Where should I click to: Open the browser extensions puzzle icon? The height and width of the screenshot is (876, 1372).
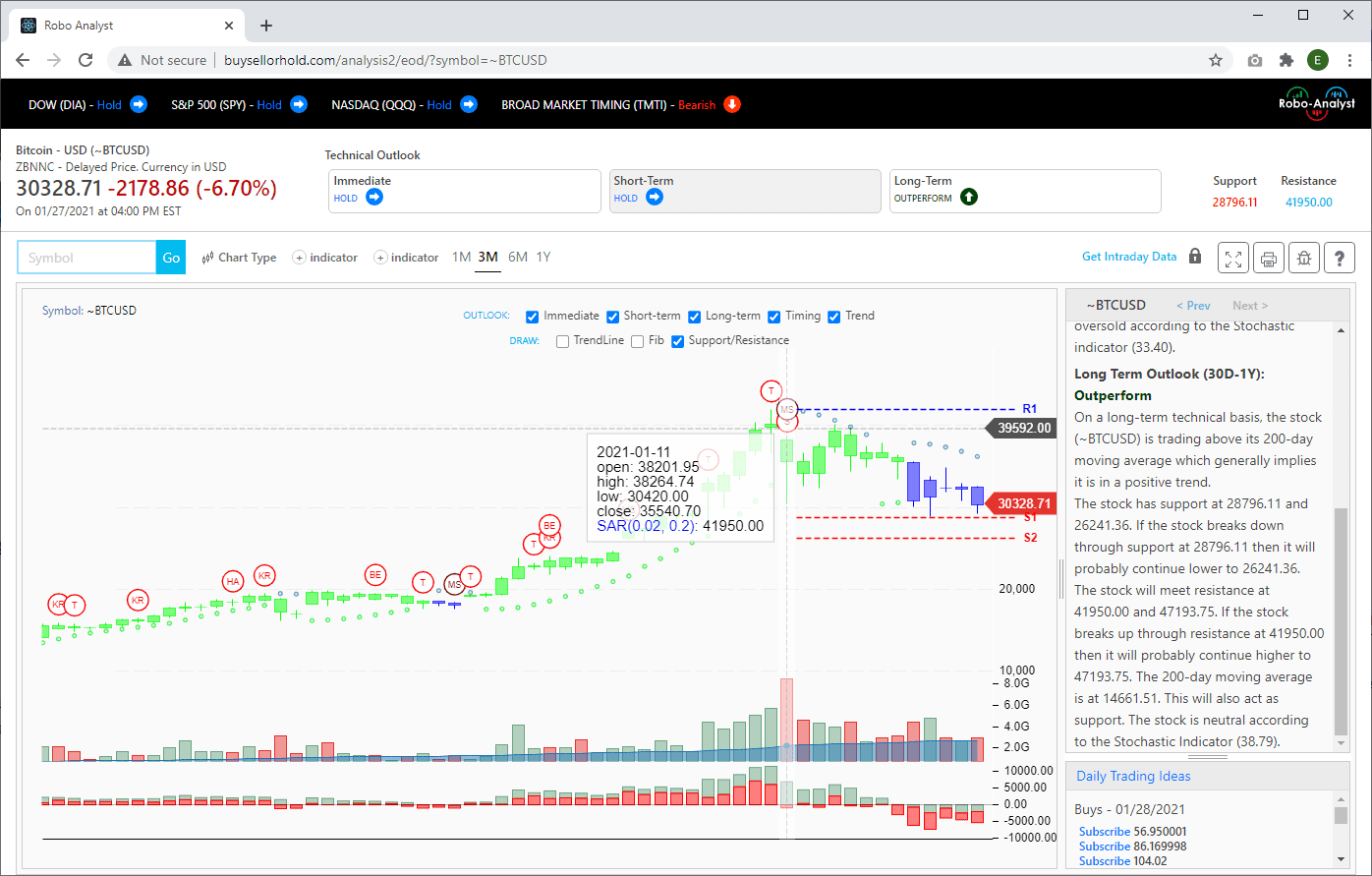point(1286,60)
